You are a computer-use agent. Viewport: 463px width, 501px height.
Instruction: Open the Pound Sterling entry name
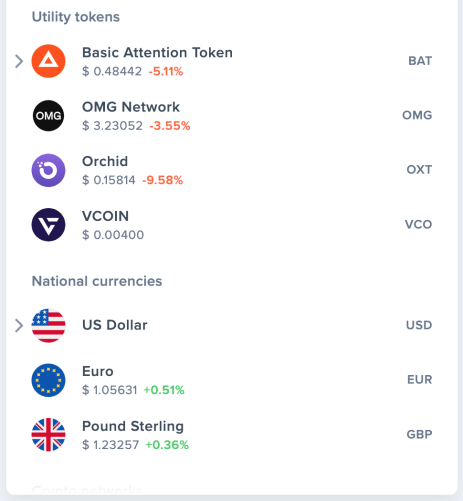[133, 426]
